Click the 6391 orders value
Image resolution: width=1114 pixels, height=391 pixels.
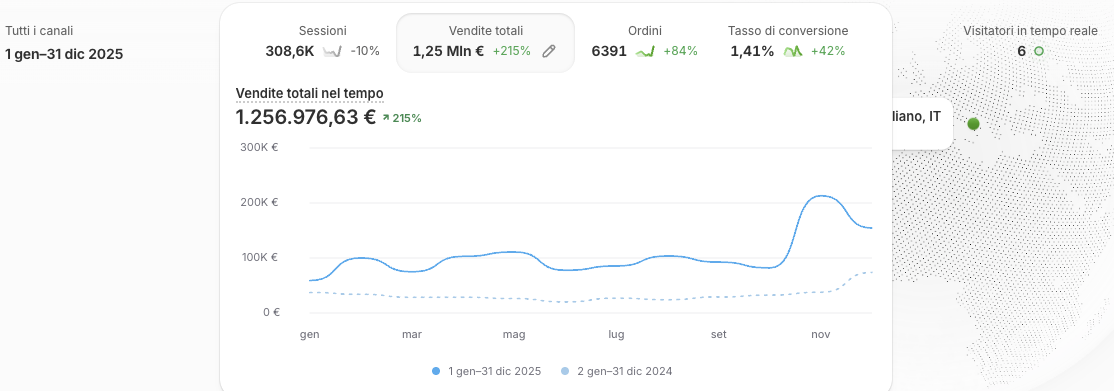609,51
